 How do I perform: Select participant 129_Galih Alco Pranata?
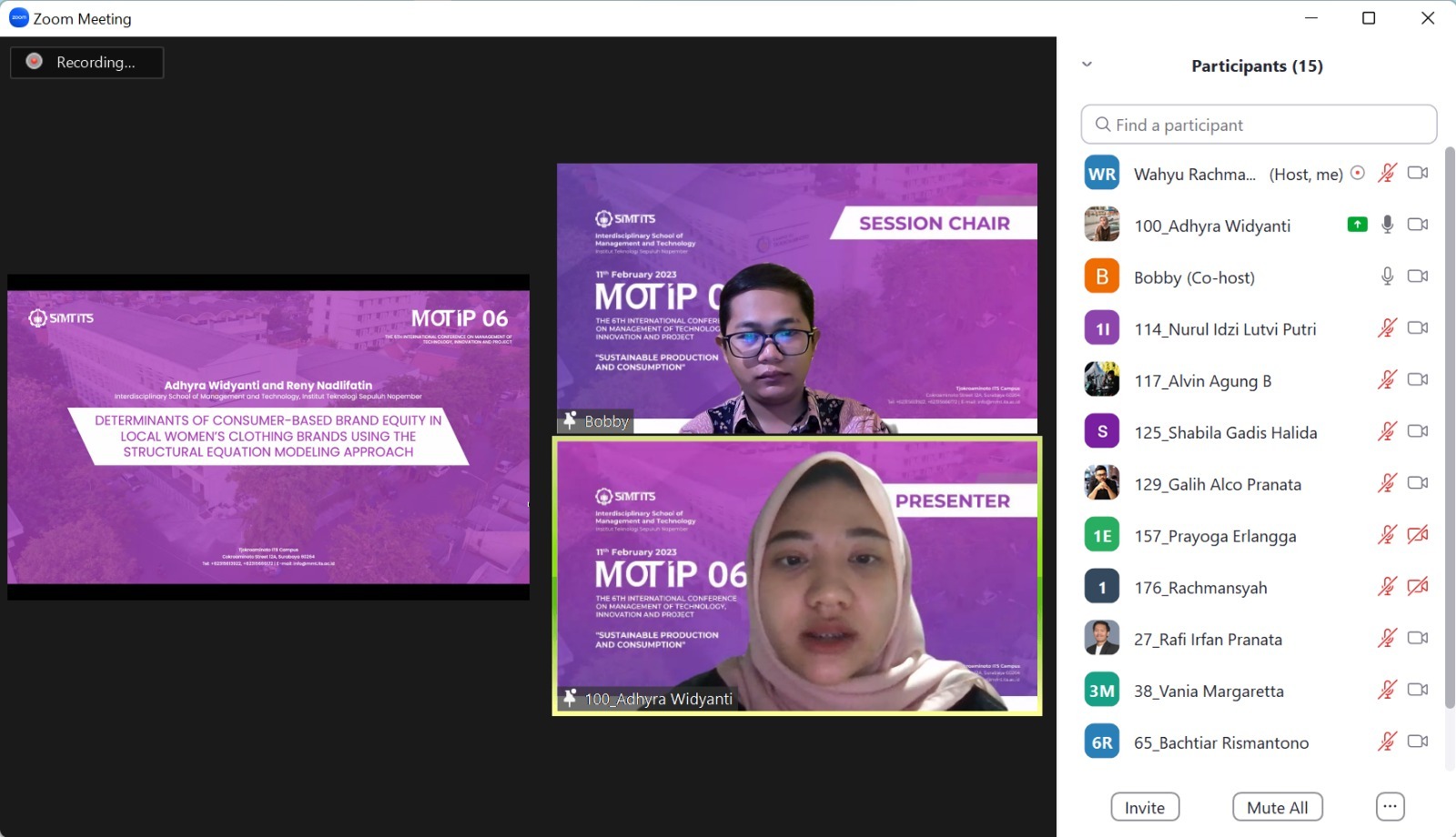1217,485
